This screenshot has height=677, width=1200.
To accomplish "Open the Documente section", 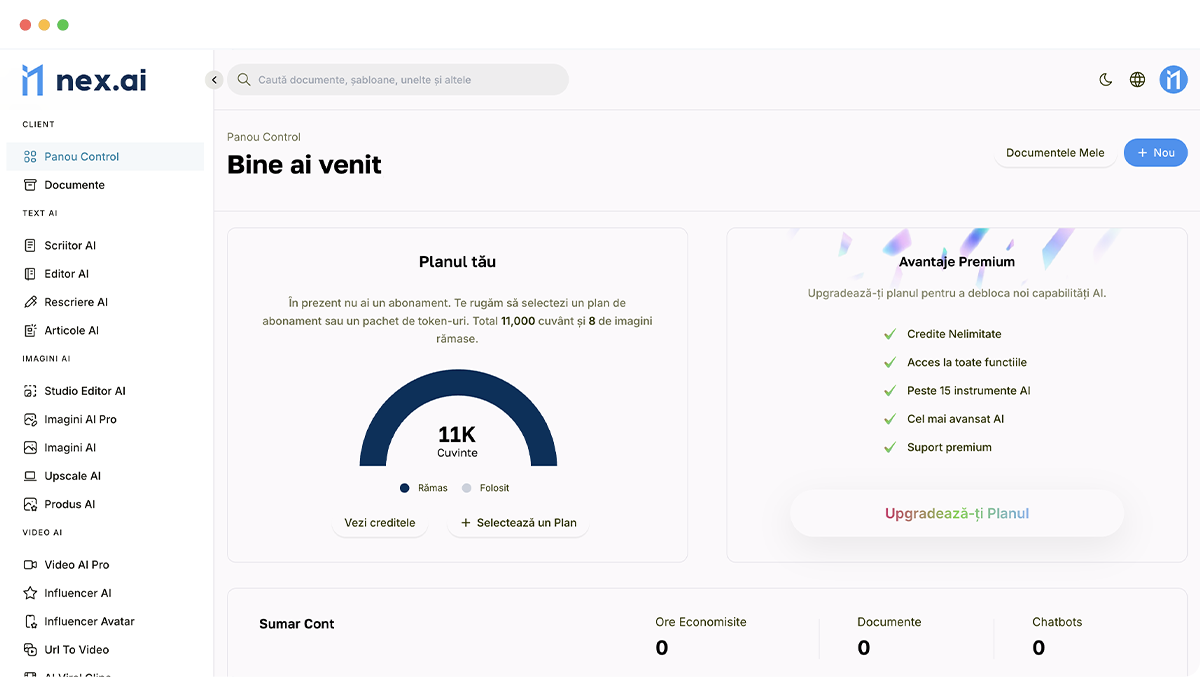I will 77,184.
